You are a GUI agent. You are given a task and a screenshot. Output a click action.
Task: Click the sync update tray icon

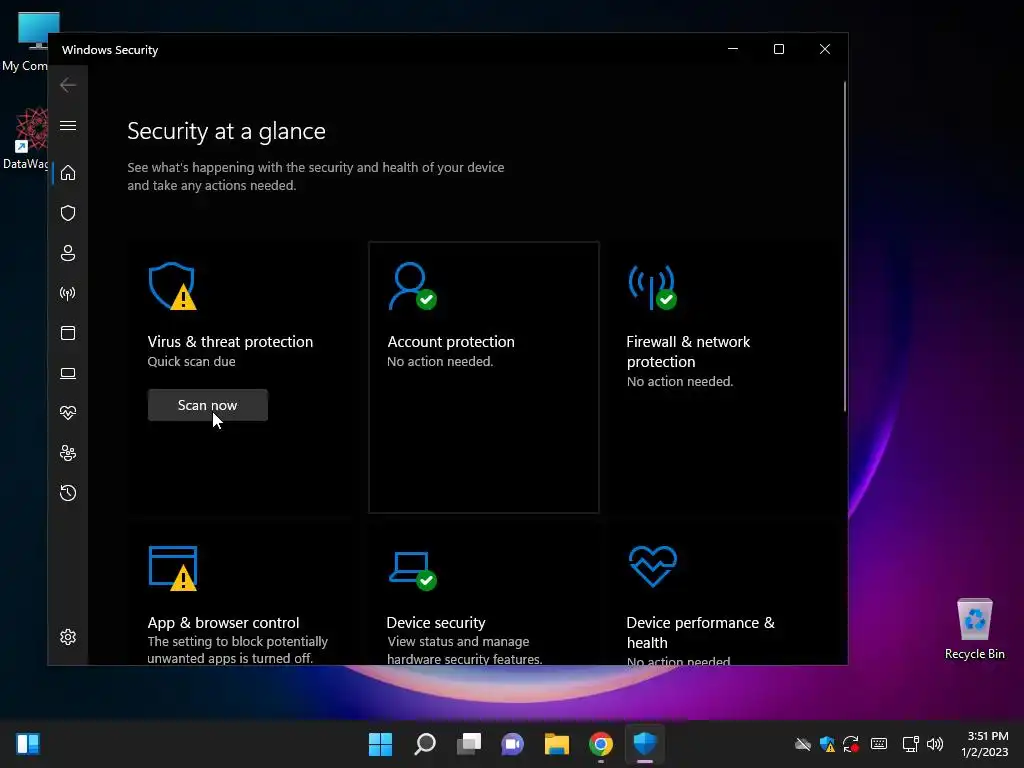click(x=851, y=744)
